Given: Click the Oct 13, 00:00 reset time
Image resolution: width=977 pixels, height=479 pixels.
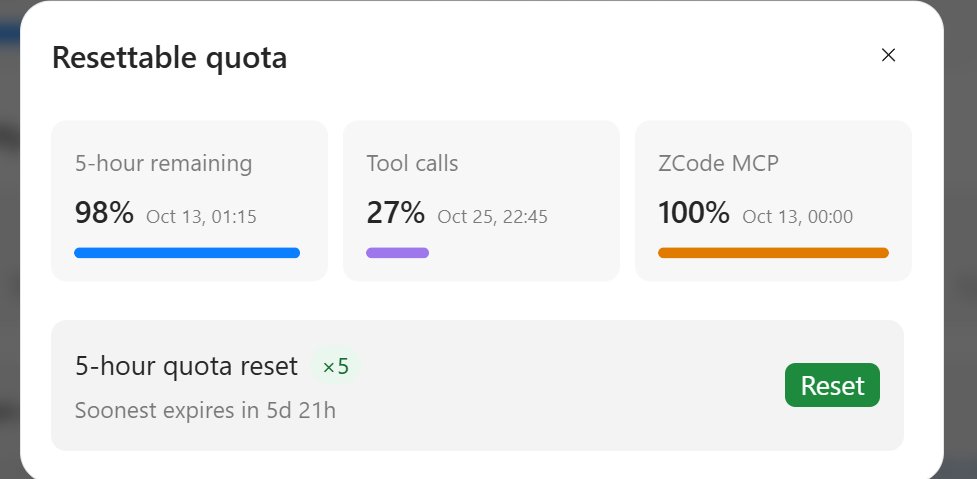Looking at the screenshot, I should tap(798, 217).
